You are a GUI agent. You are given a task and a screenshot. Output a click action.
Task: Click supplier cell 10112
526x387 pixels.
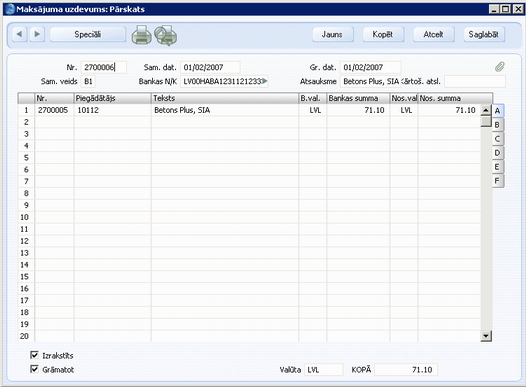tap(112, 110)
